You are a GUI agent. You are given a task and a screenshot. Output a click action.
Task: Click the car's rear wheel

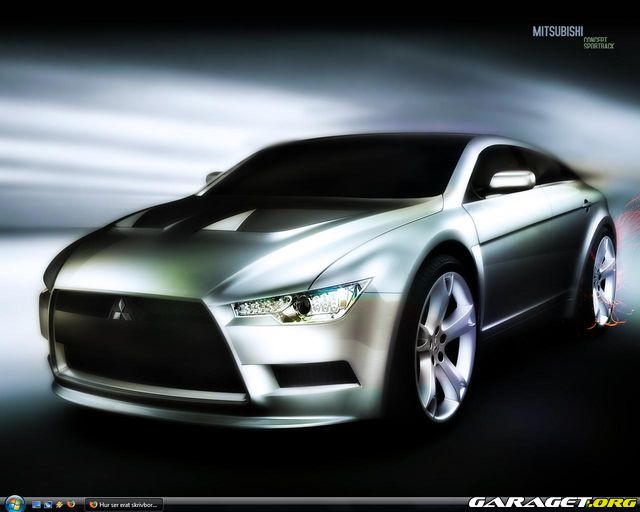[603, 280]
